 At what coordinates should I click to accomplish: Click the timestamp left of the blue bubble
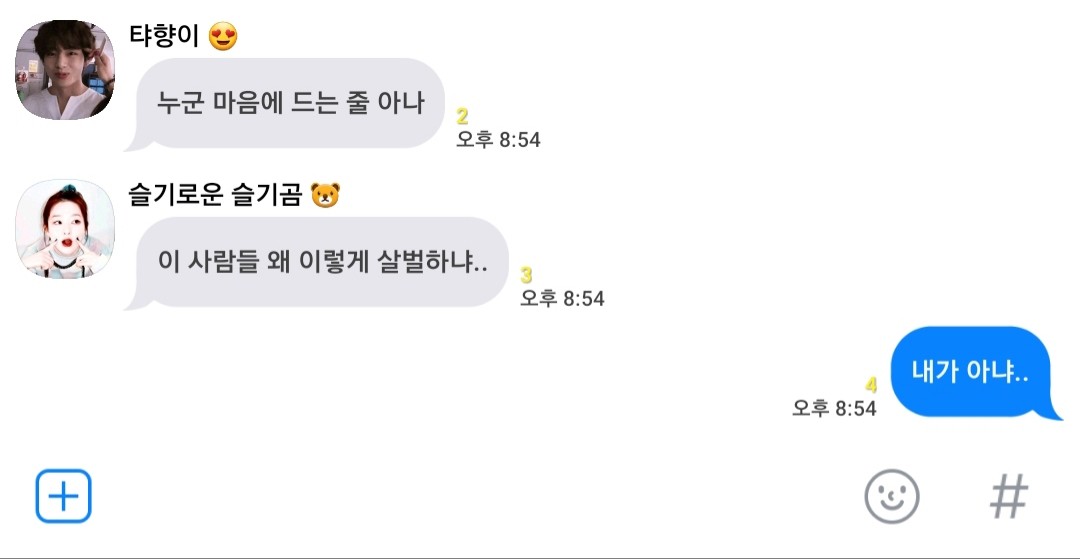tap(834, 408)
